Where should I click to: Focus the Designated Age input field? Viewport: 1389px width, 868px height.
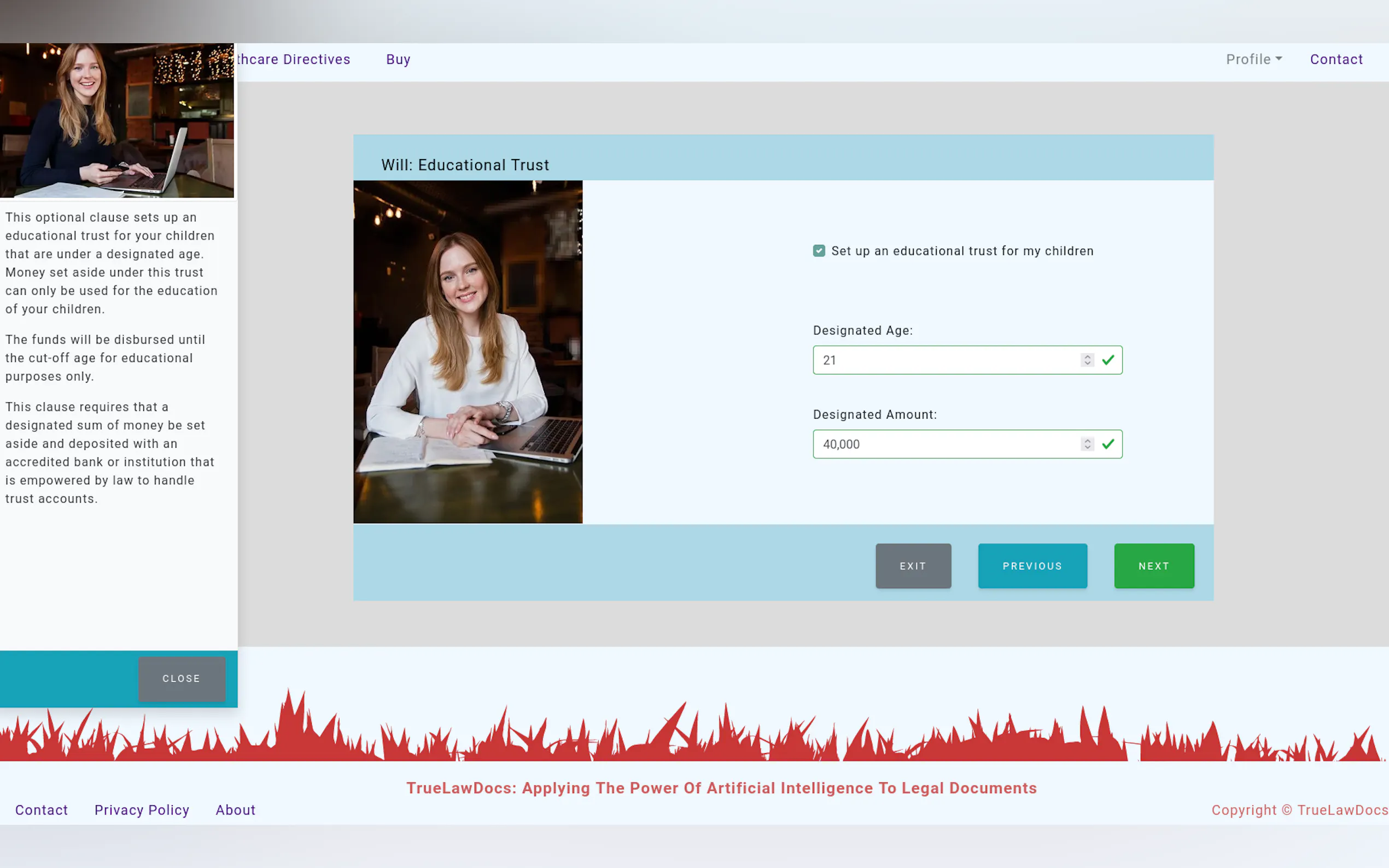pos(944,360)
